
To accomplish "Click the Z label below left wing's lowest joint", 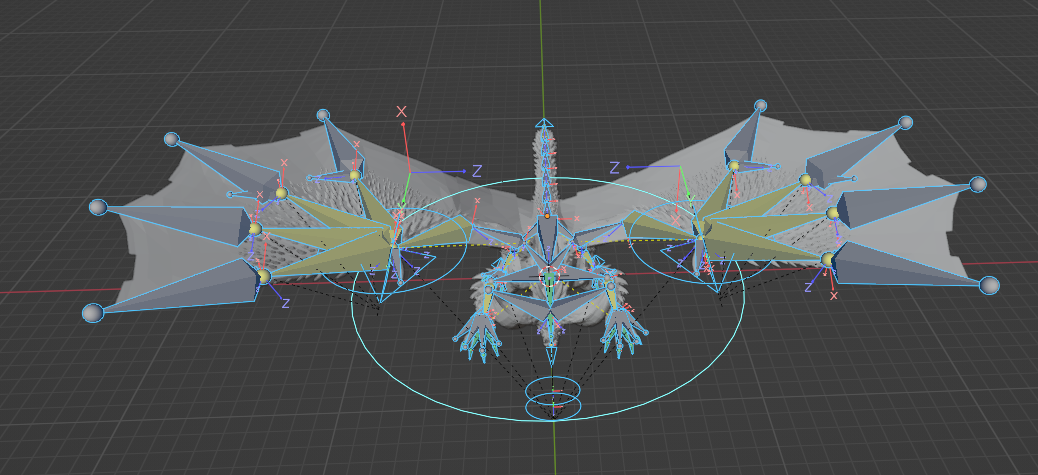I will click(286, 302).
